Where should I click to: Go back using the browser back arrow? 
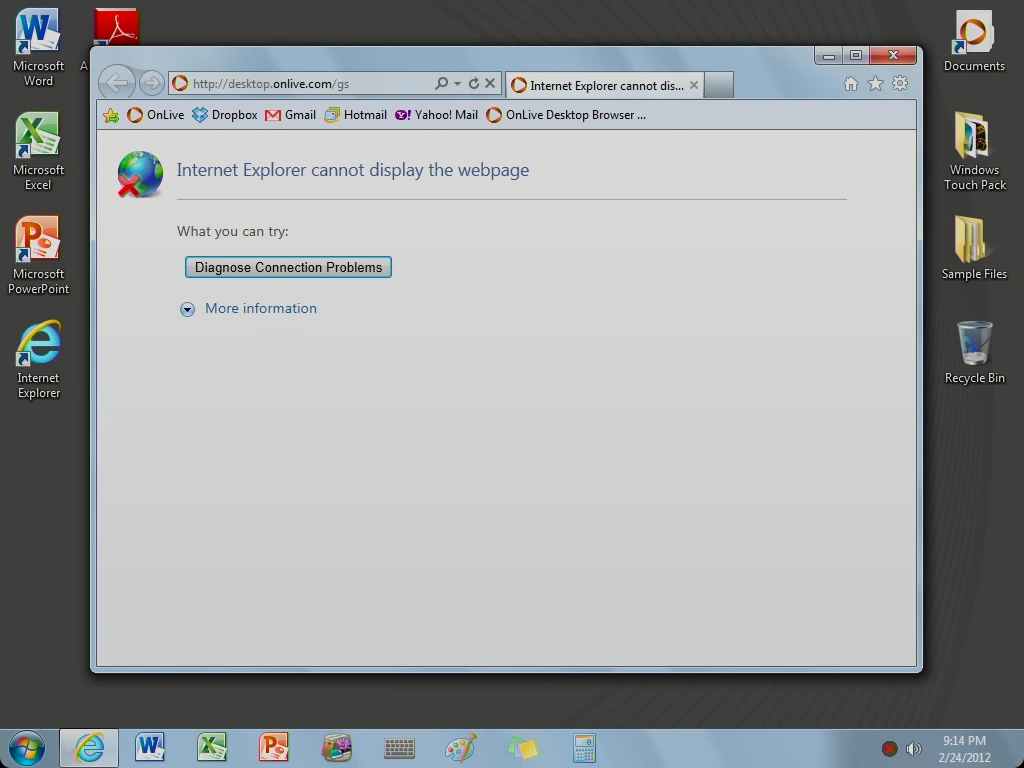pyautogui.click(x=117, y=83)
